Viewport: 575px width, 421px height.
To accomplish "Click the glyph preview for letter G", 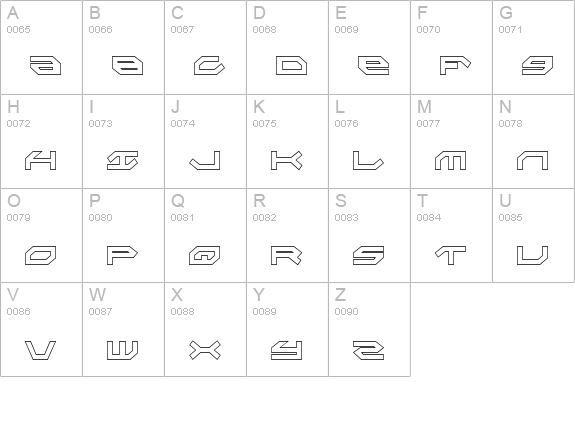I will point(537,66).
